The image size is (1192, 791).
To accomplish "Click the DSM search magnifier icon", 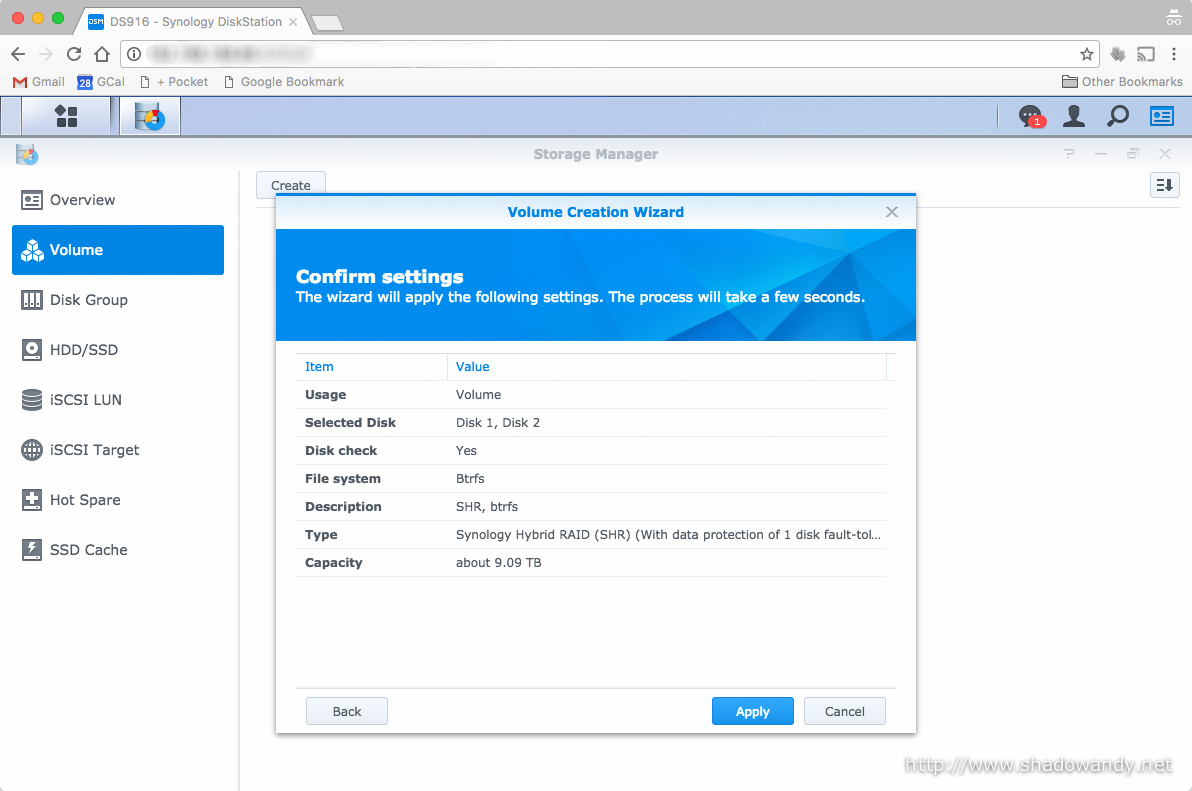I will tap(1118, 116).
